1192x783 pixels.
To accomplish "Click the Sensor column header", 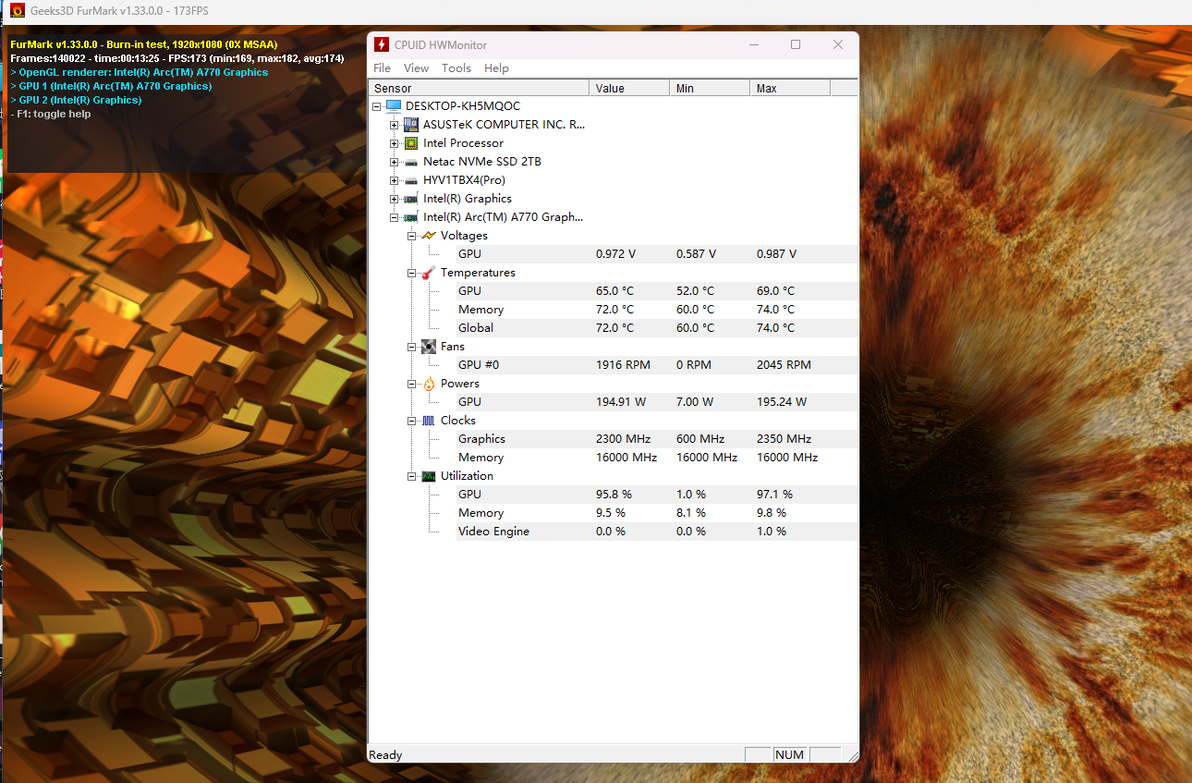I will [x=479, y=88].
